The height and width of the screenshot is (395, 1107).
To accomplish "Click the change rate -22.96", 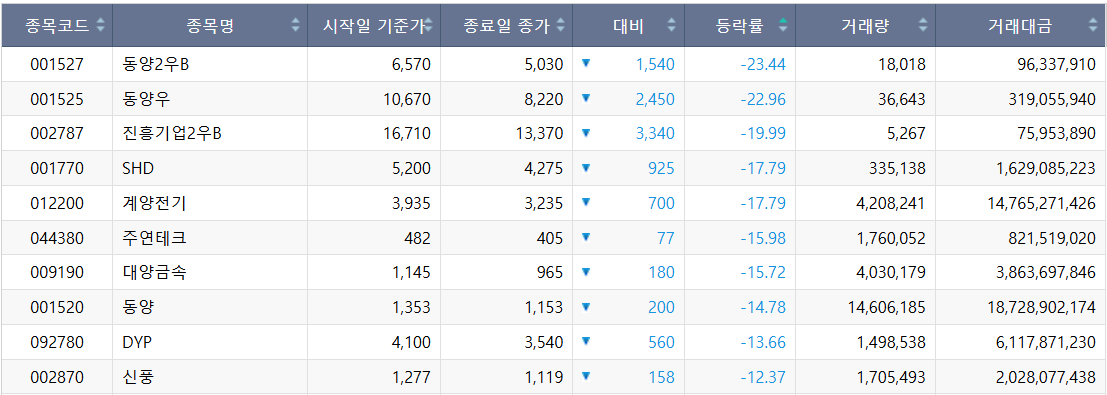I will (x=763, y=100).
